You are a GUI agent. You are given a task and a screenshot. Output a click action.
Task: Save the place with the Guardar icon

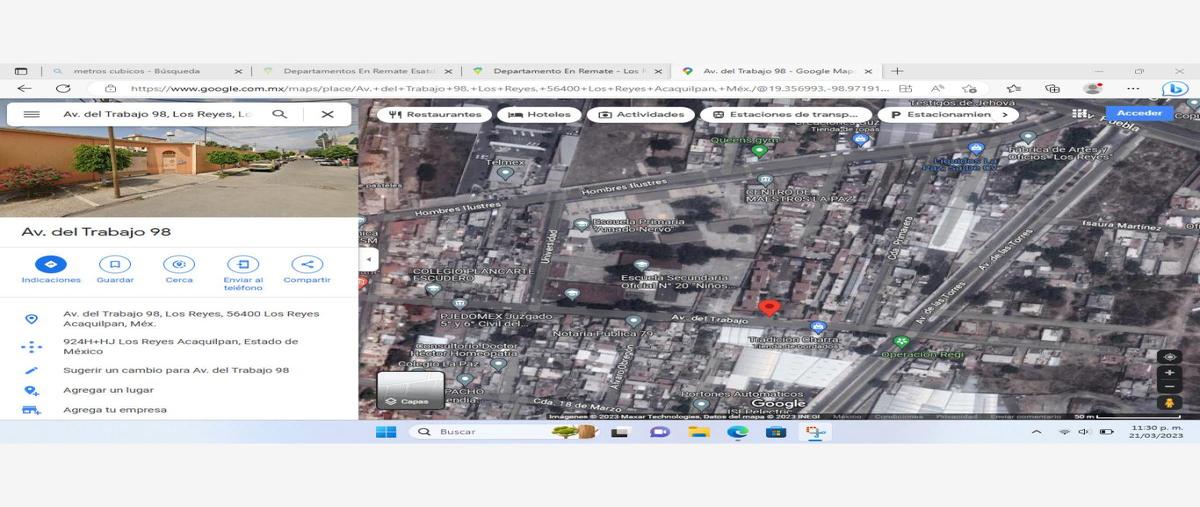coord(115,265)
